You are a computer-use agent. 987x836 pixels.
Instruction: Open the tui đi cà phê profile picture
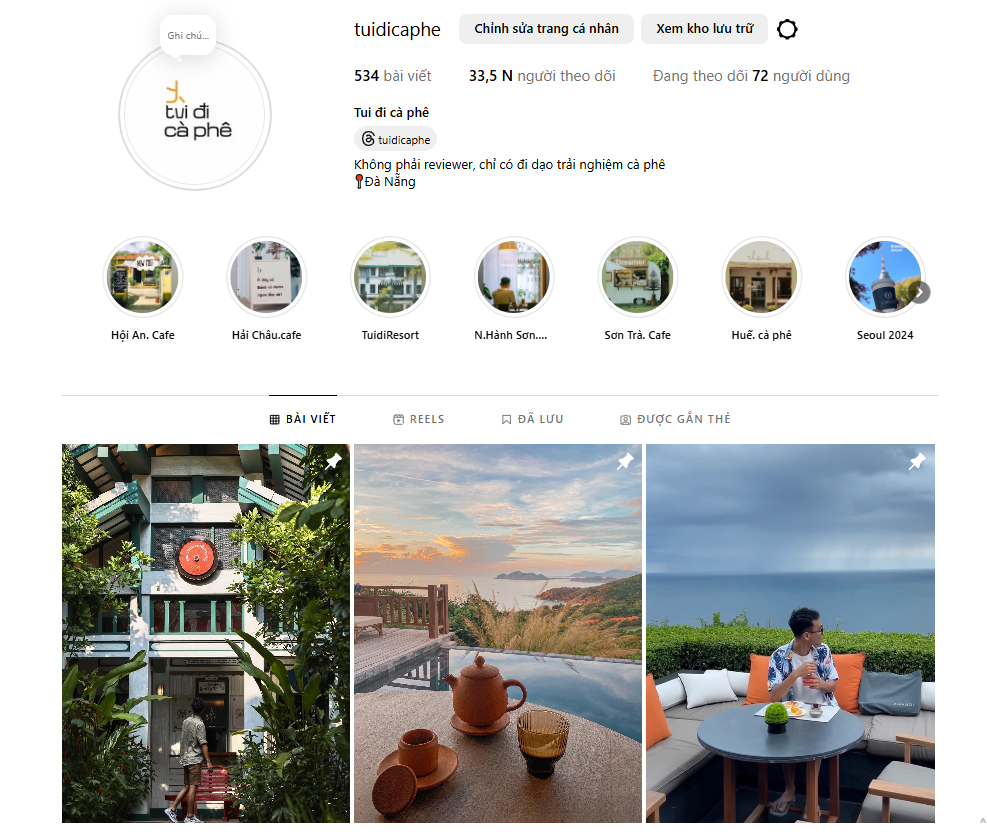coord(195,115)
